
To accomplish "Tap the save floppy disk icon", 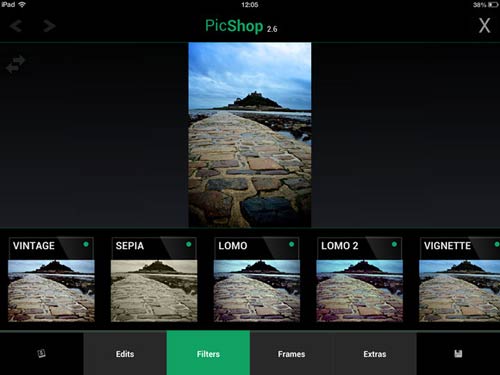I will [x=458, y=354].
